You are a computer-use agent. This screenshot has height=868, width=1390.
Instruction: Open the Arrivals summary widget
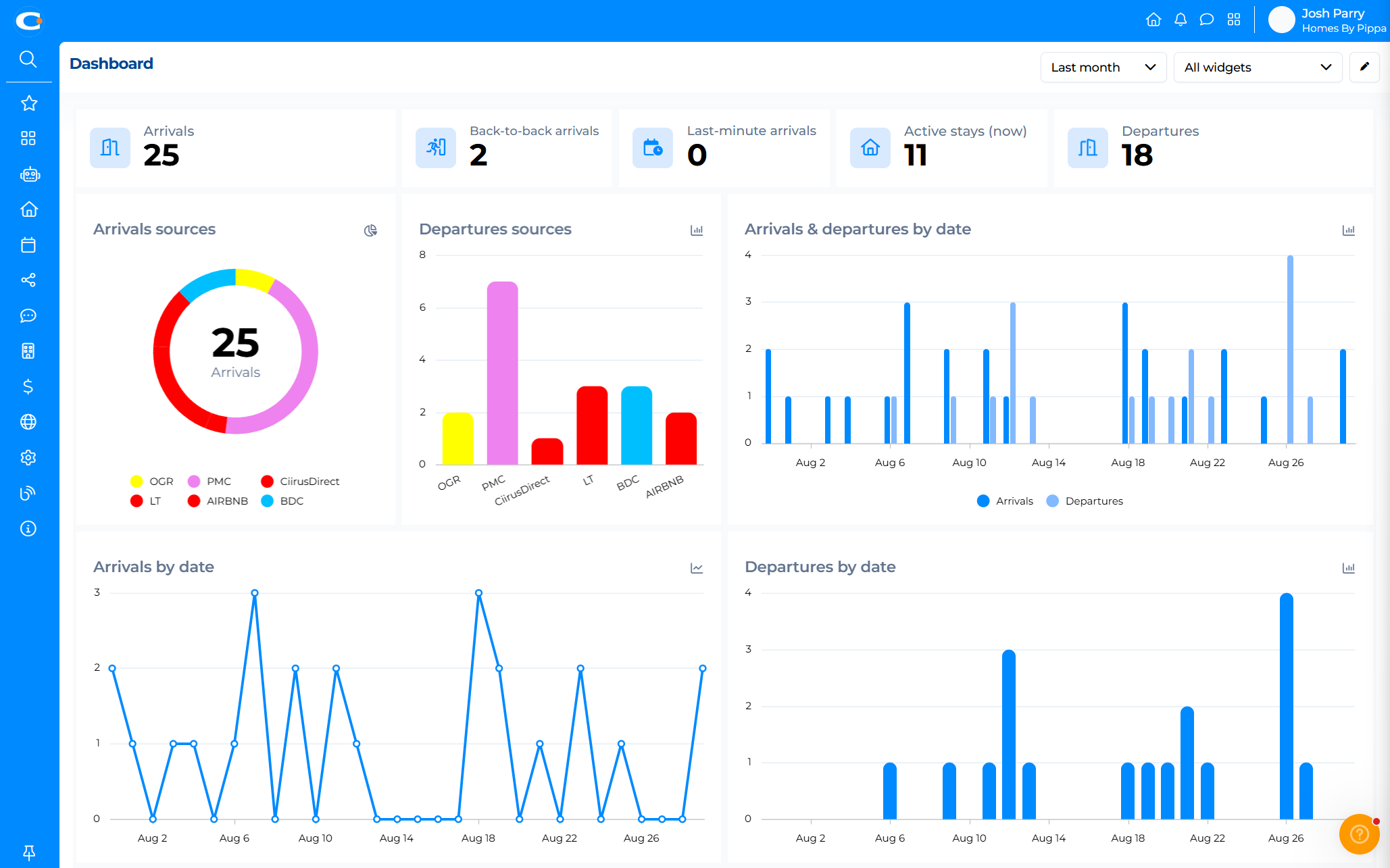pos(235,148)
